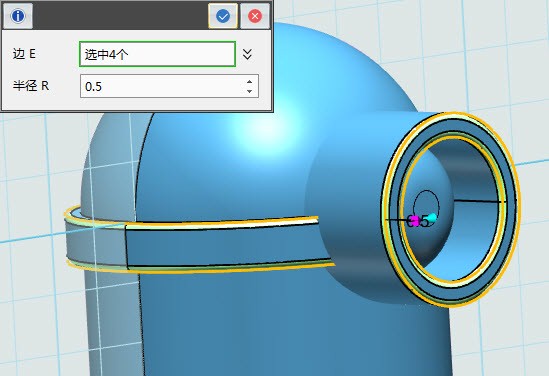Click the edge E selection field
Screen dimensions: 549x376
tap(157, 54)
